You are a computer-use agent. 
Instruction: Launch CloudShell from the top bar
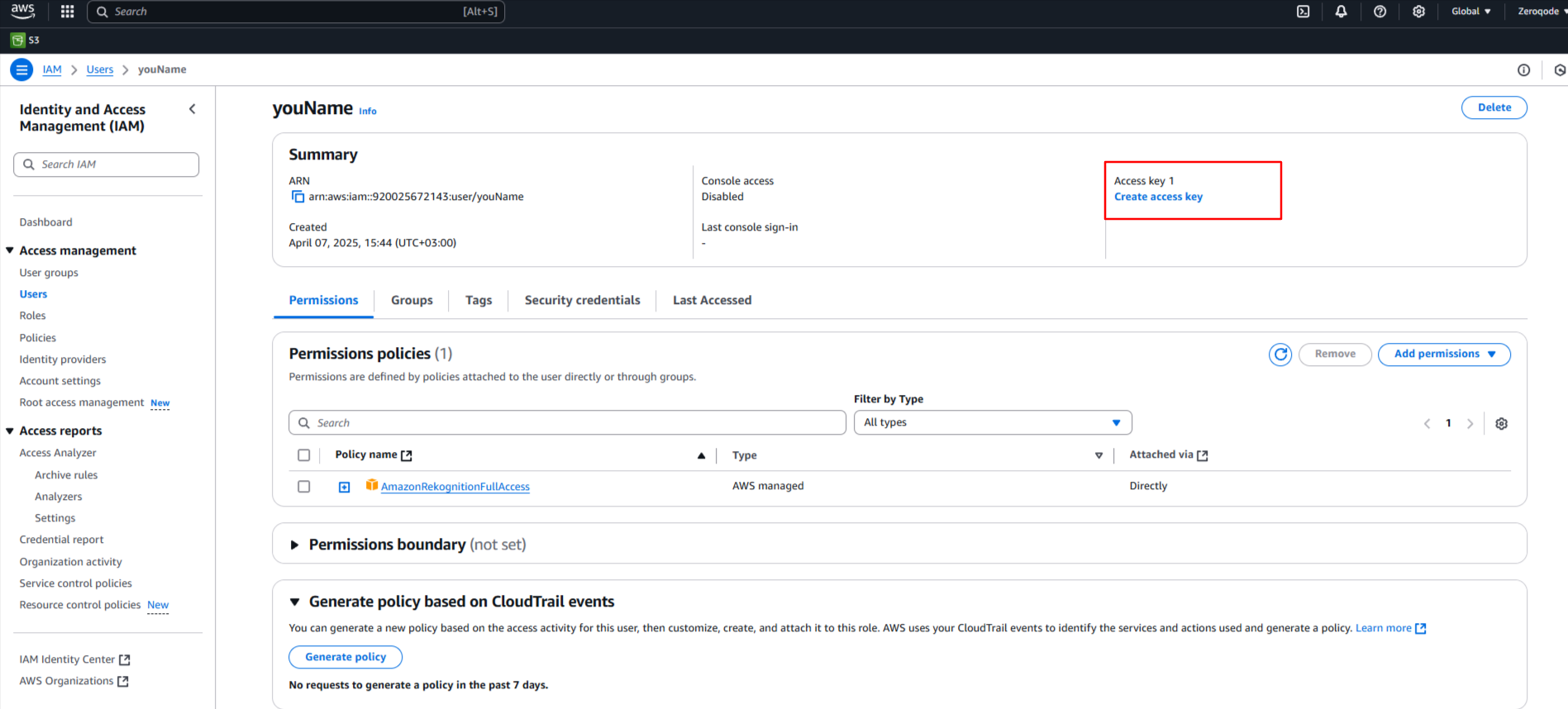coord(1303,12)
